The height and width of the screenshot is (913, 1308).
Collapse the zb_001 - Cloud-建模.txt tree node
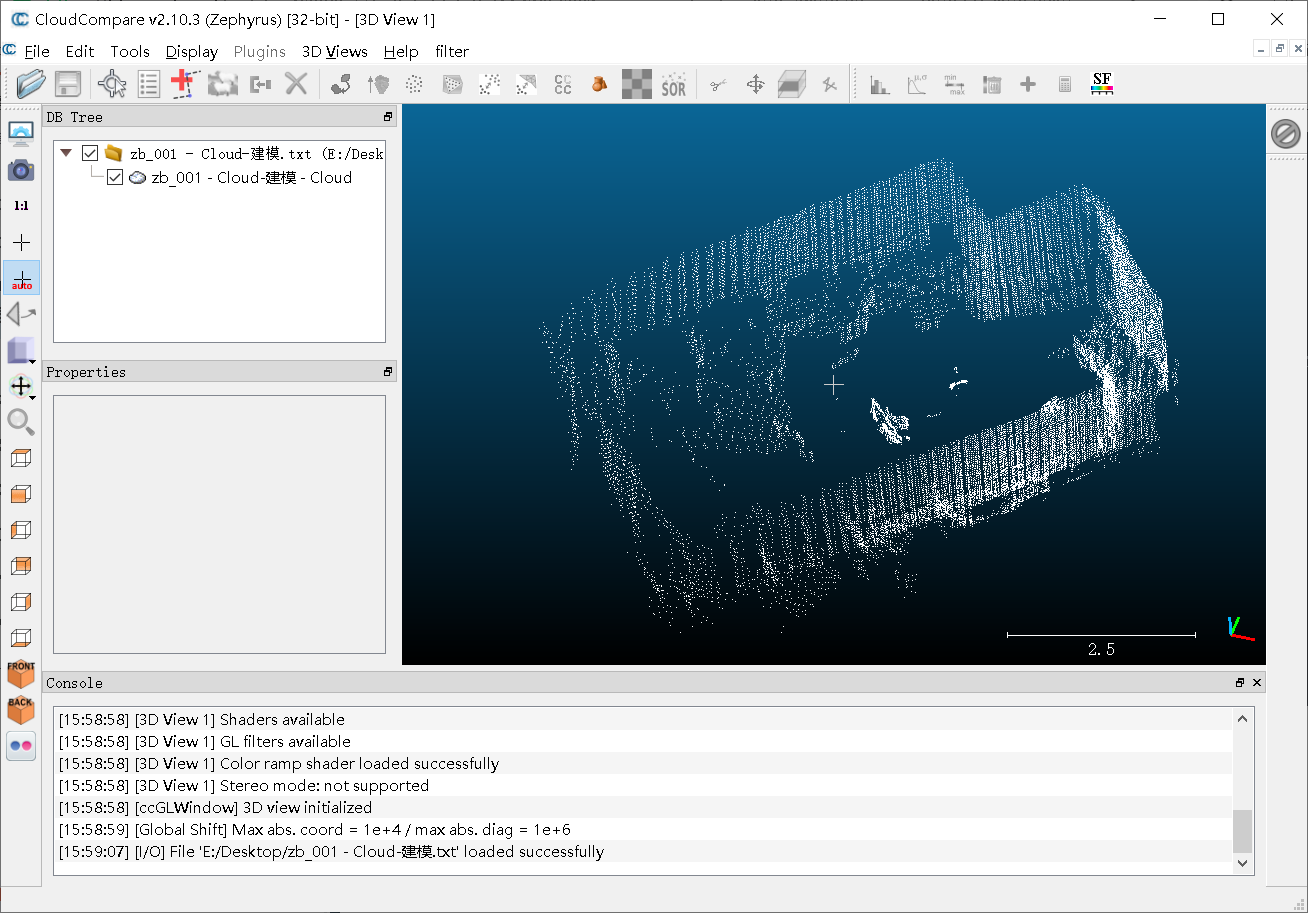(x=67, y=153)
